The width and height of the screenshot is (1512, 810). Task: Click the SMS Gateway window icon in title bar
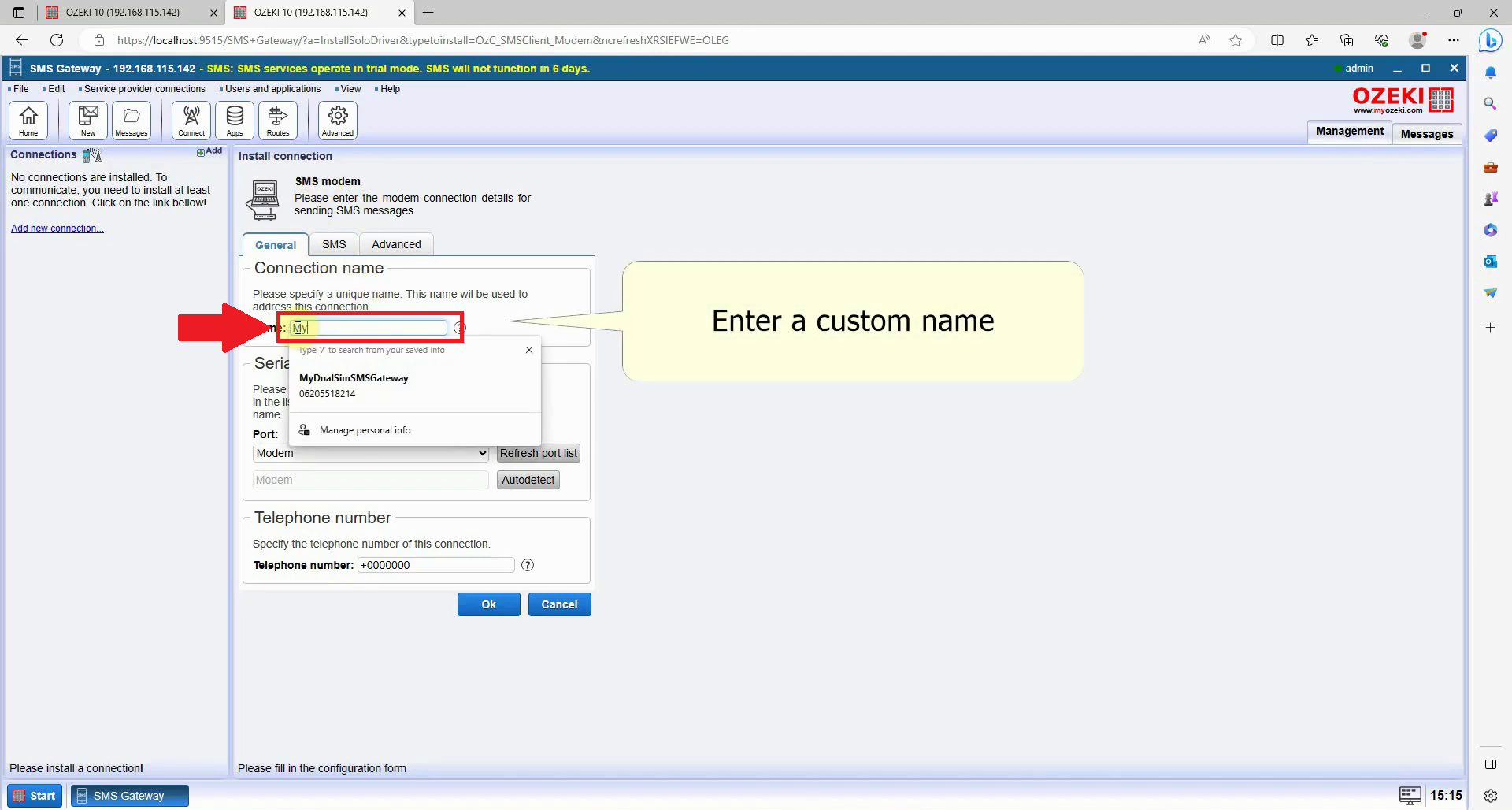[x=16, y=68]
